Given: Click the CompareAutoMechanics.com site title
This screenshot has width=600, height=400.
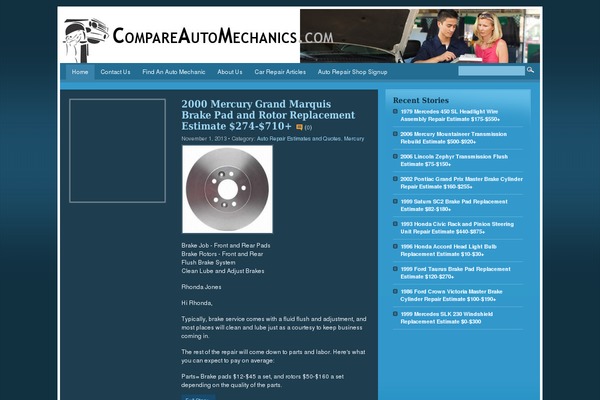Looking at the screenshot, I should tap(223, 36).
